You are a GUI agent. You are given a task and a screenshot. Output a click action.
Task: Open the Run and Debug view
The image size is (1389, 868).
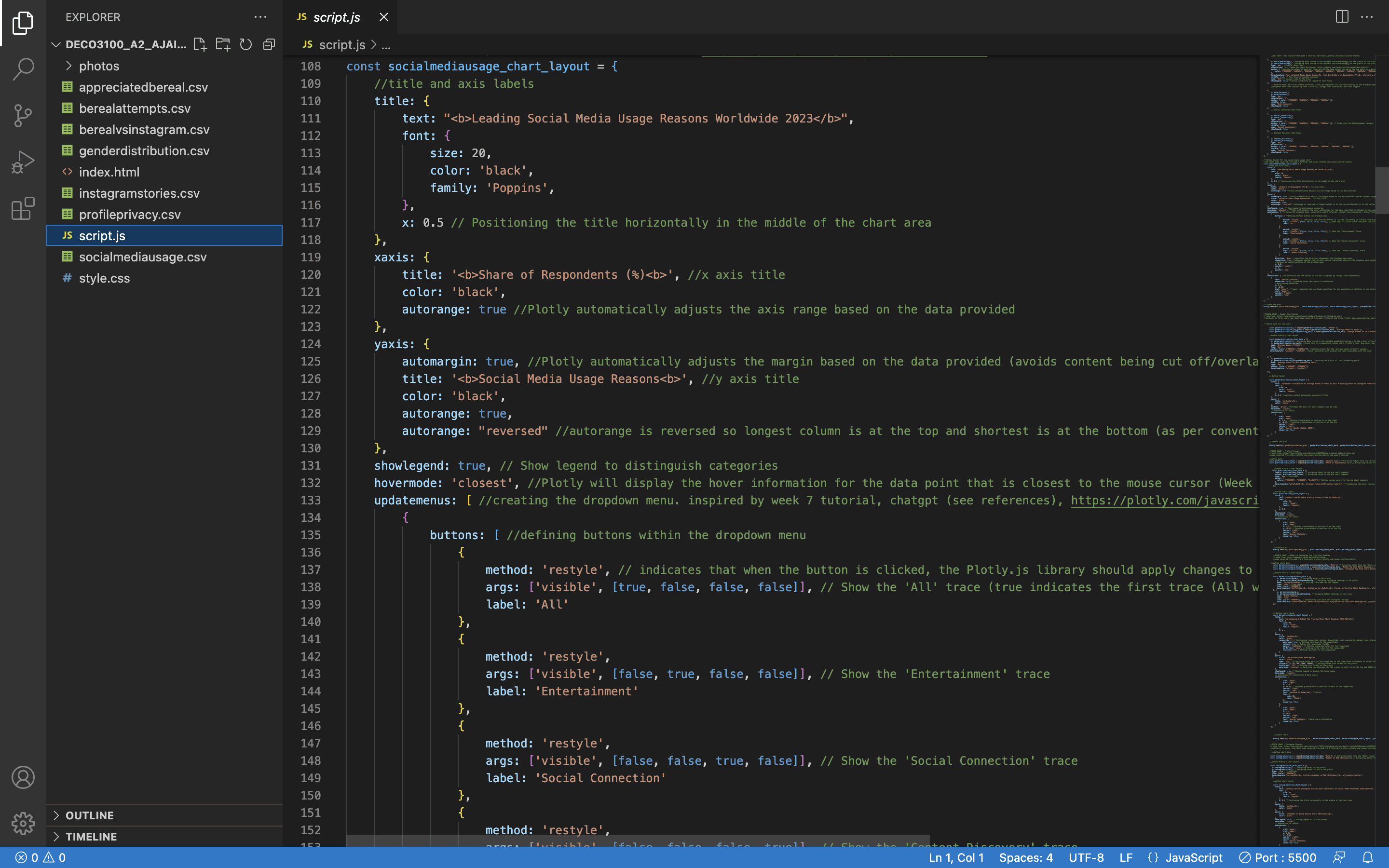[23, 162]
